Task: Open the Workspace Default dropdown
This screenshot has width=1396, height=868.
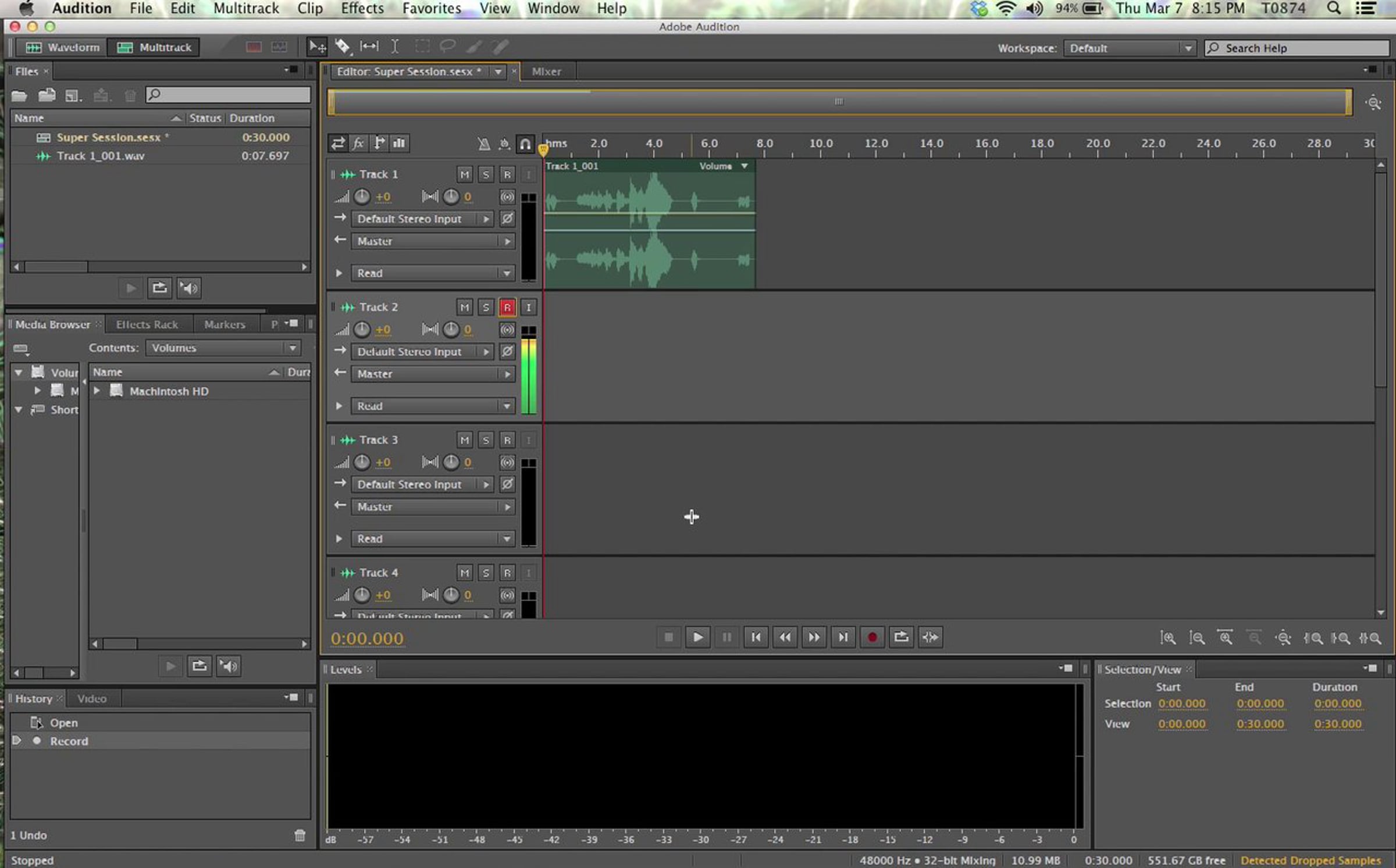Action: pos(1129,48)
